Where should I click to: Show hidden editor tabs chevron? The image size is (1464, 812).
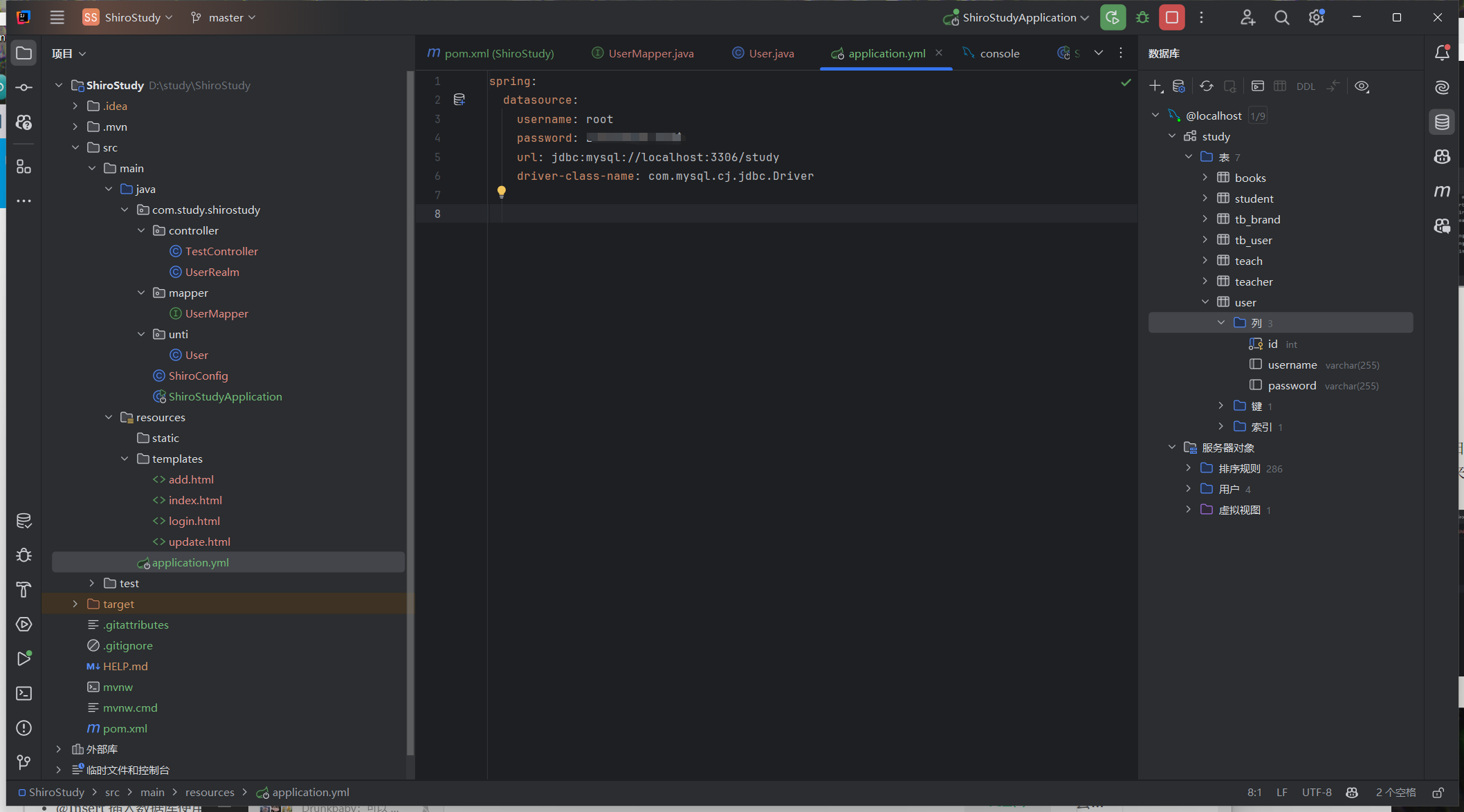[x=1098, y=53]
